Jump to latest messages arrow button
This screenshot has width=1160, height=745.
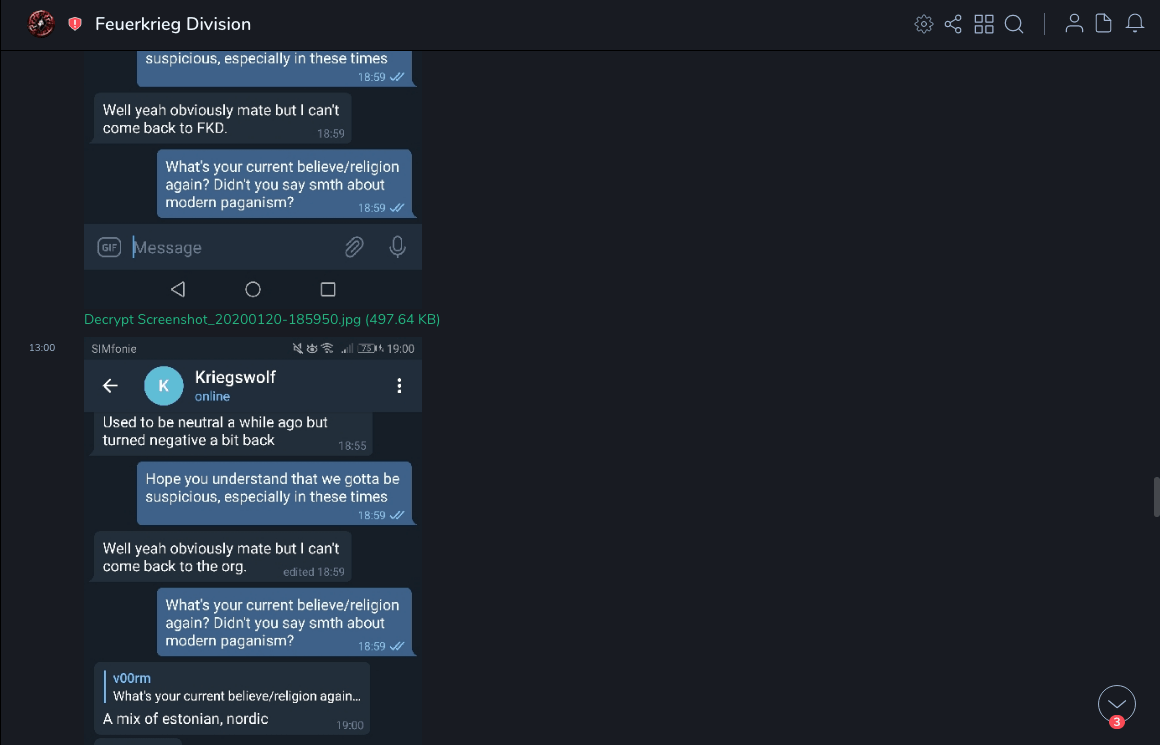(1116, 704)
